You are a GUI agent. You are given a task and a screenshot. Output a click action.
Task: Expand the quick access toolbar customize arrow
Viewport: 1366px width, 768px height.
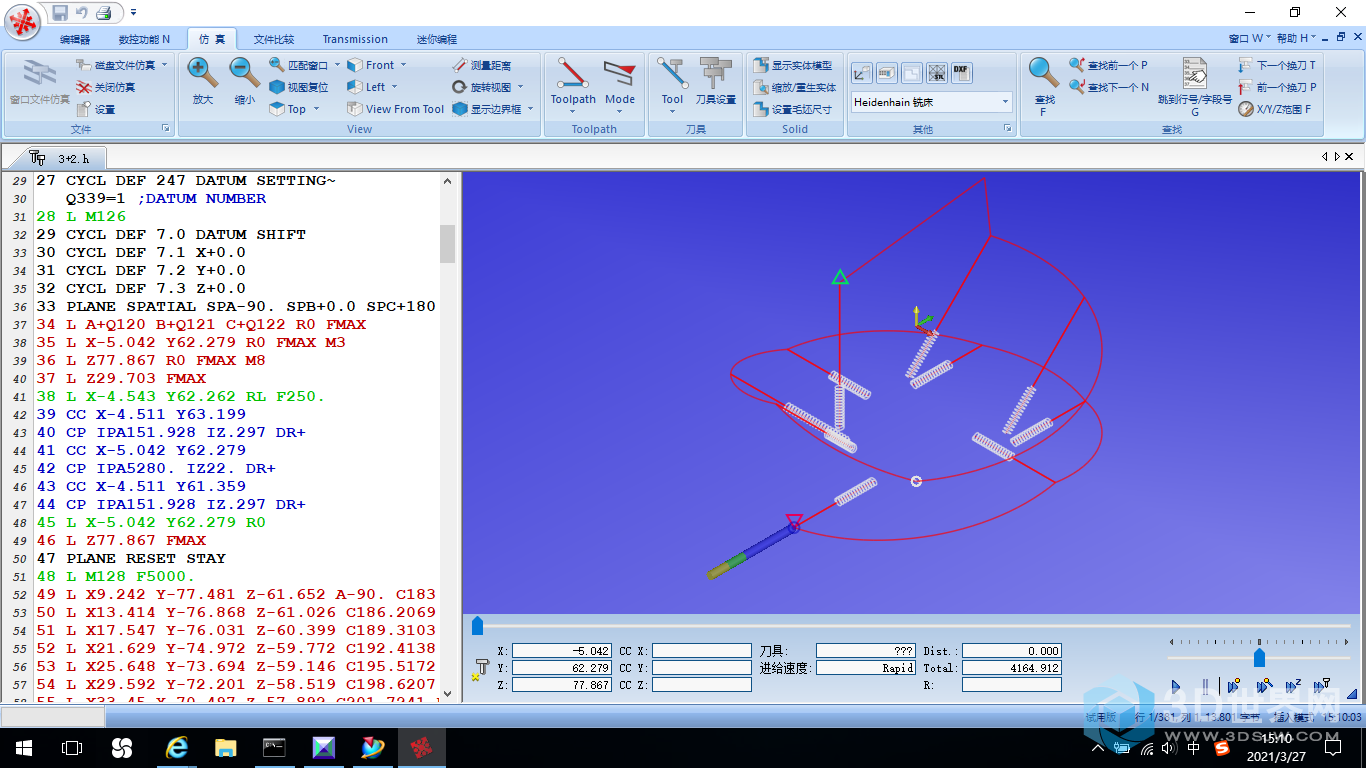pyautogui.click(x=134, y=13)
